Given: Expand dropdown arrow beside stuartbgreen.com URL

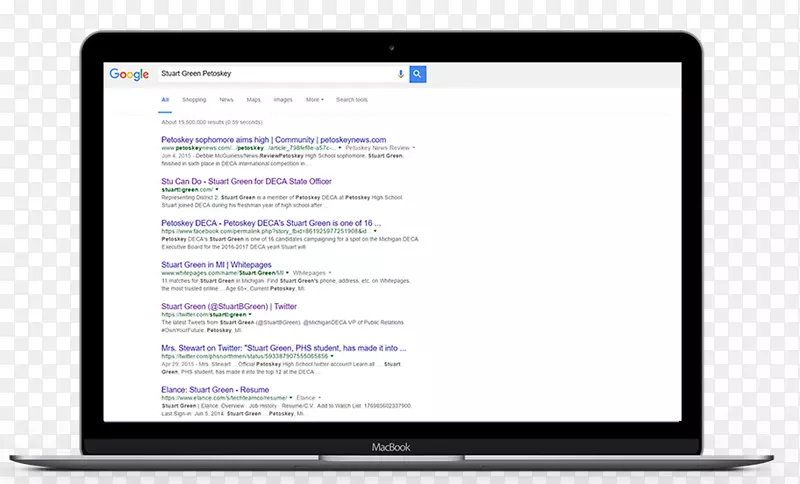Looking at the screenshot, I should (x=217, y=190).
